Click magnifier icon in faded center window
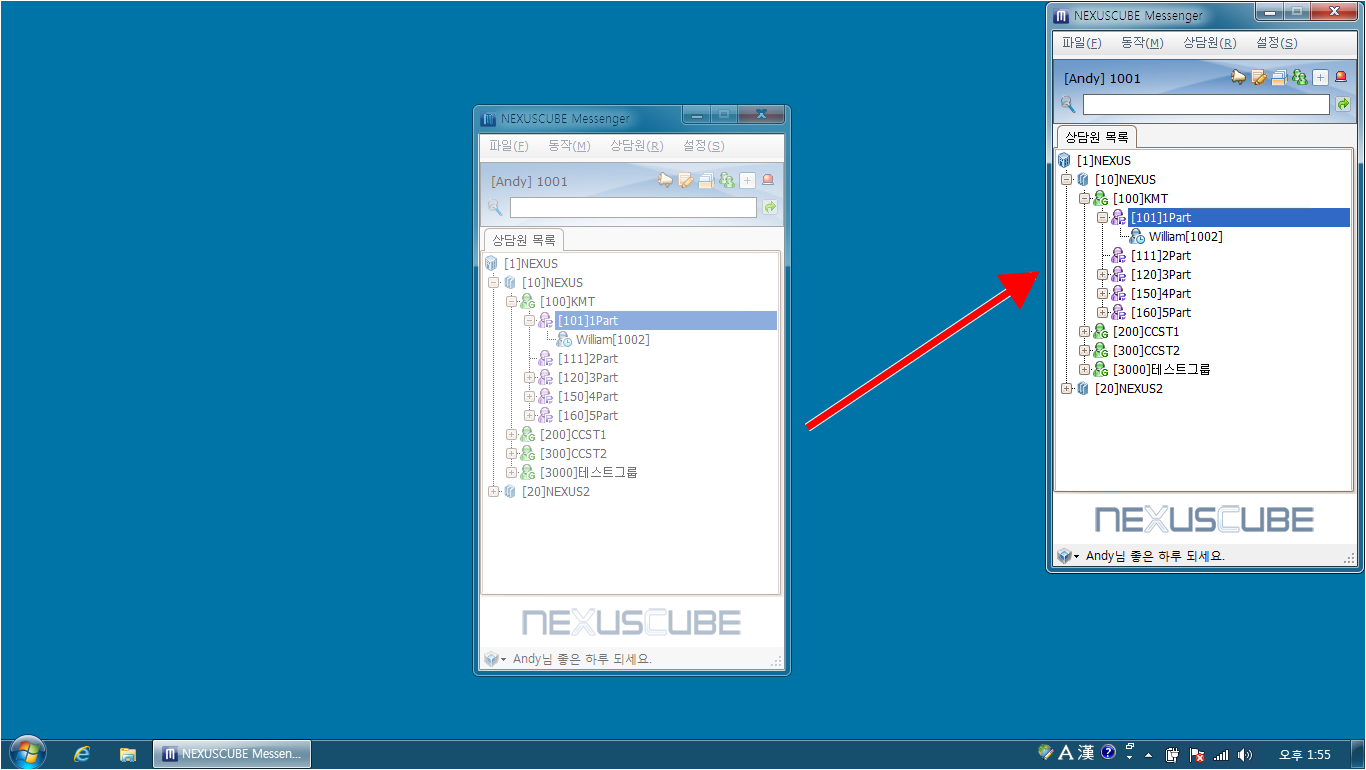Image resolution: width=1366 pixels, height=770 pixels. [x=495, y=207]
